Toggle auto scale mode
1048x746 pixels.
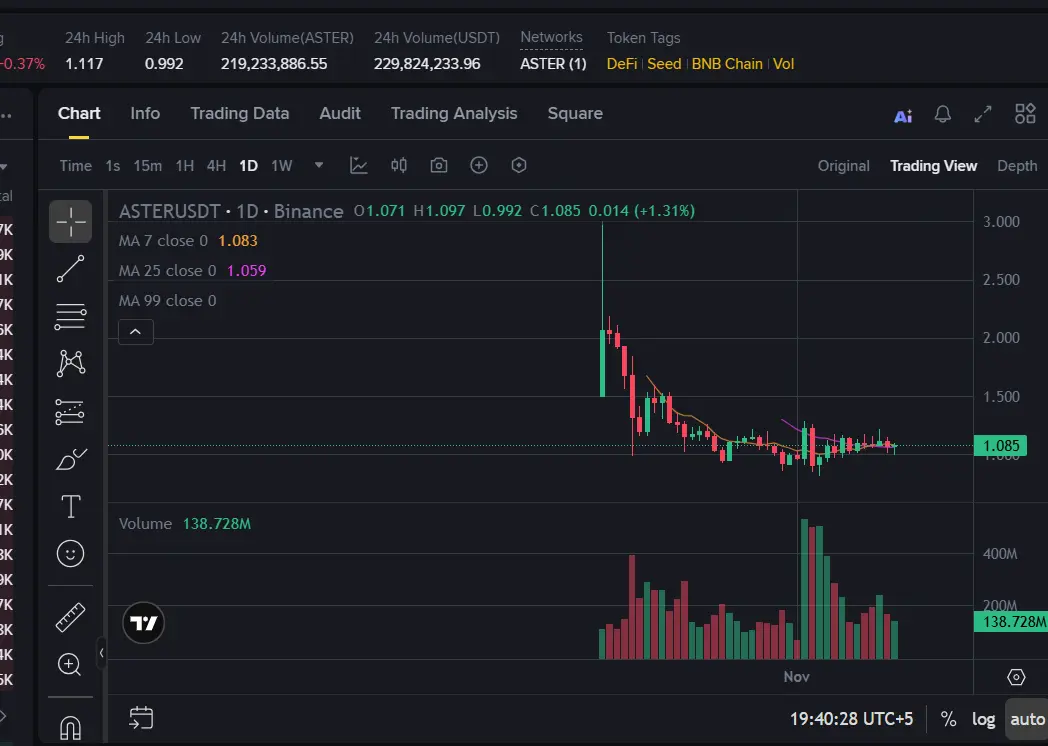1027,719
